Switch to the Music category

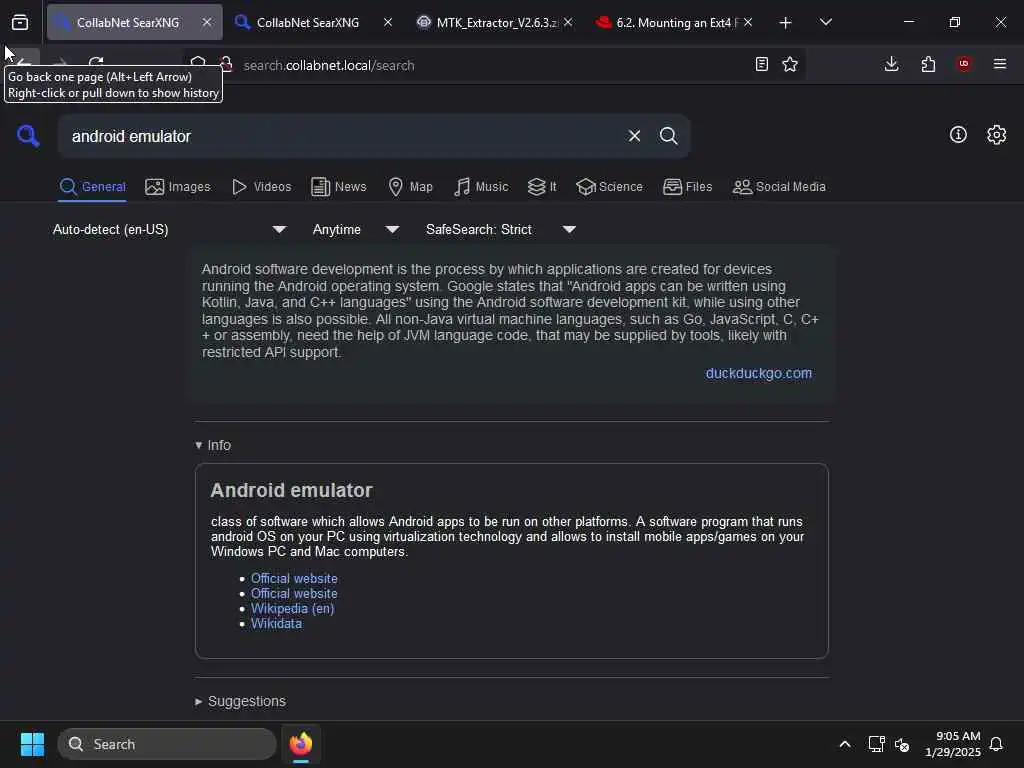pyautogui.click(x=481, y=187)
